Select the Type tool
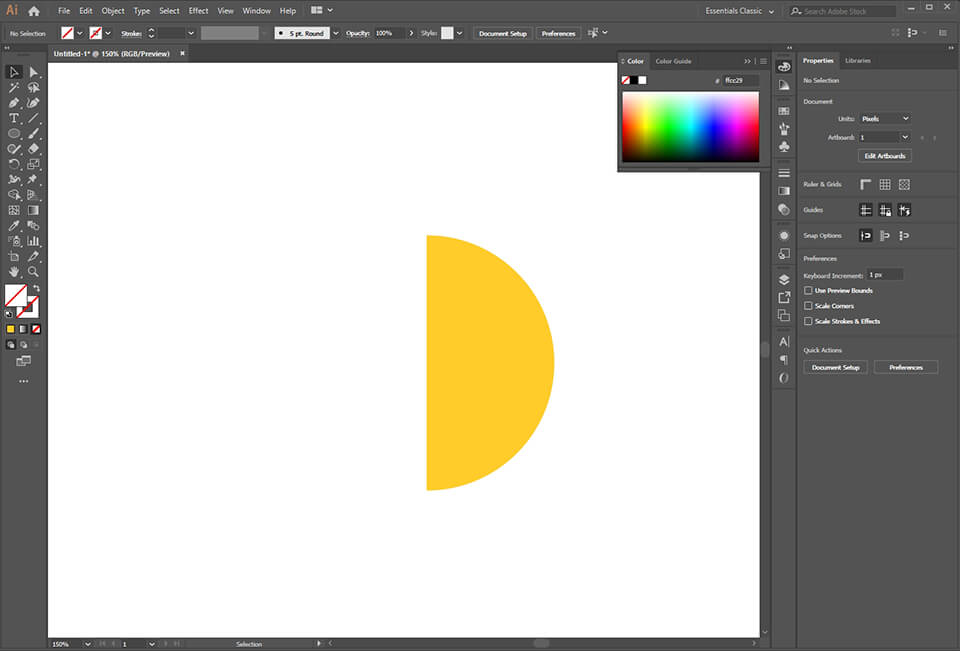The image size is (960, 651). point(14,118)
